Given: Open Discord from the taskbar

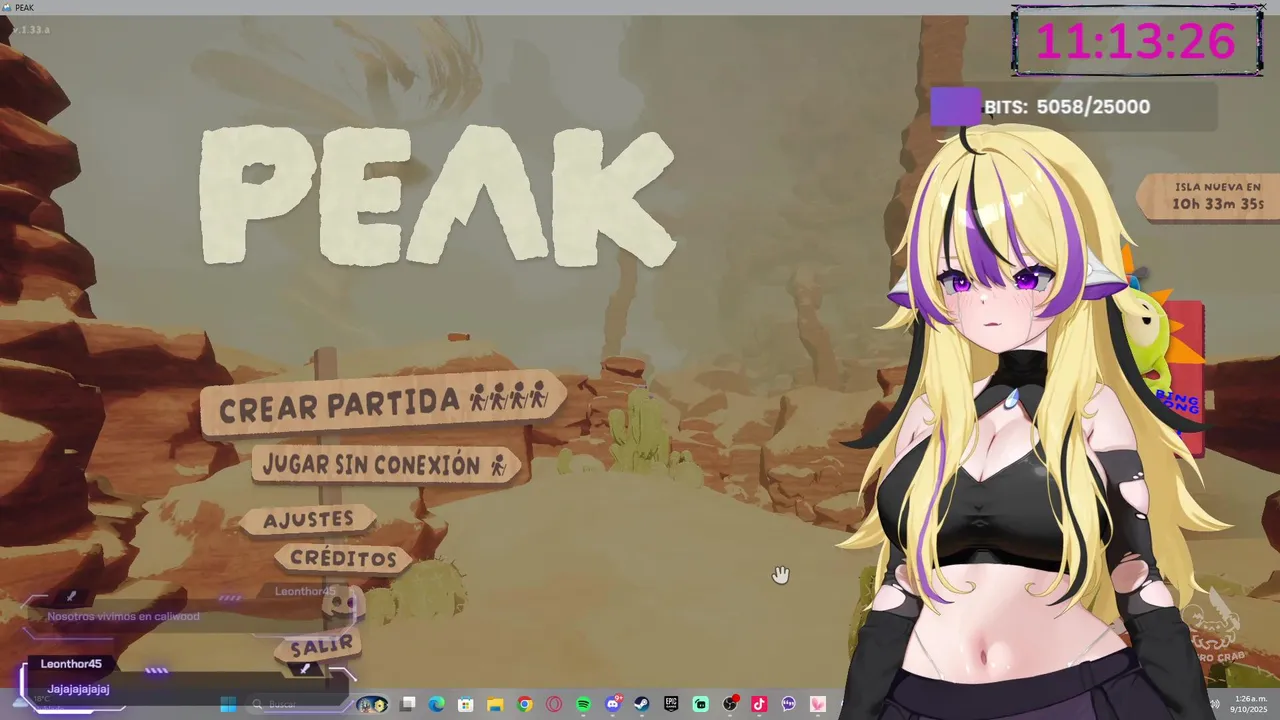Looking at the screenshot, I should point(613,704).
